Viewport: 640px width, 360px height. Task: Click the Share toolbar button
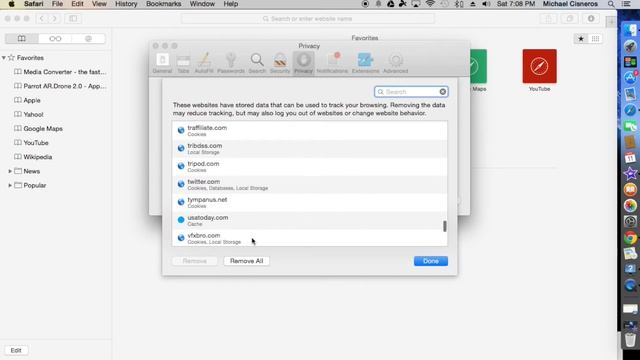pyautogui.click(x=548, y=19)
